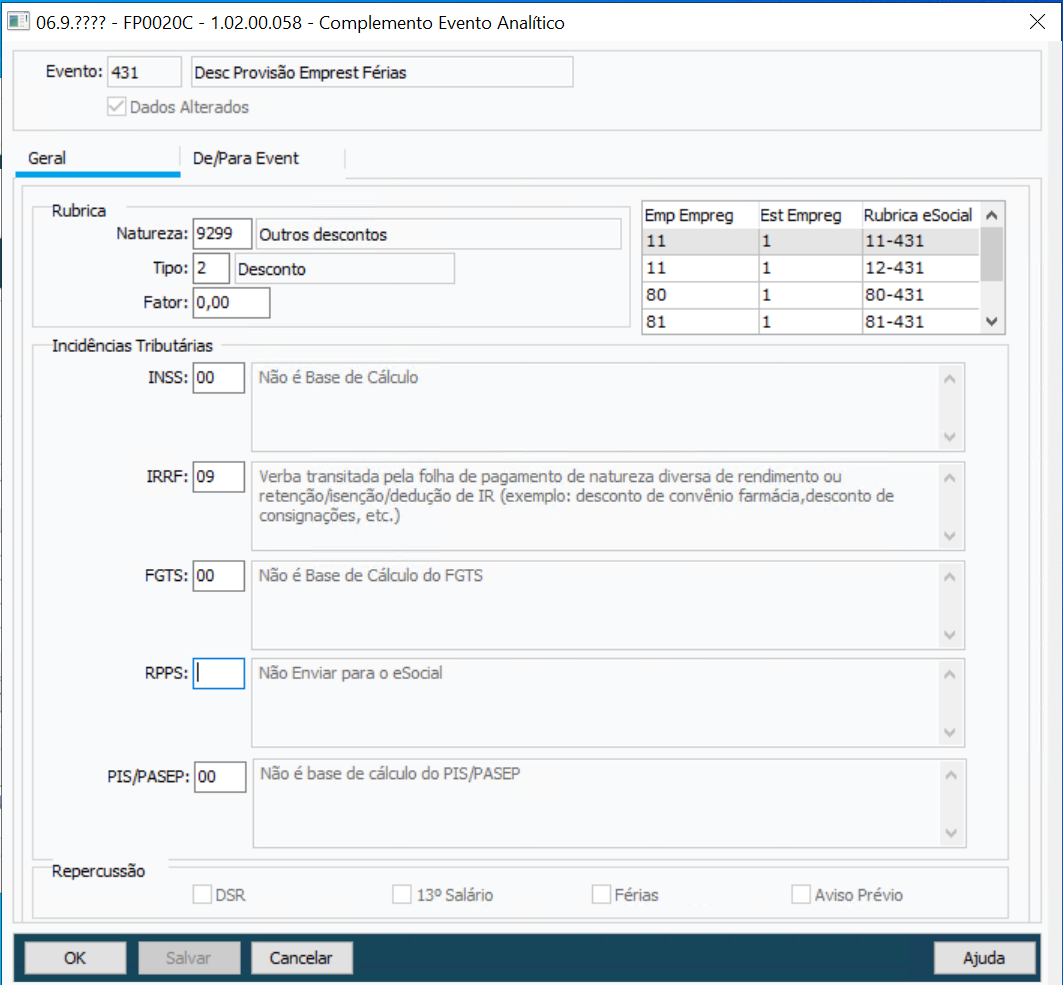Click the PIS/PASEP code field
Screen dimensions: 1063x985
click(x=220, y=776)
